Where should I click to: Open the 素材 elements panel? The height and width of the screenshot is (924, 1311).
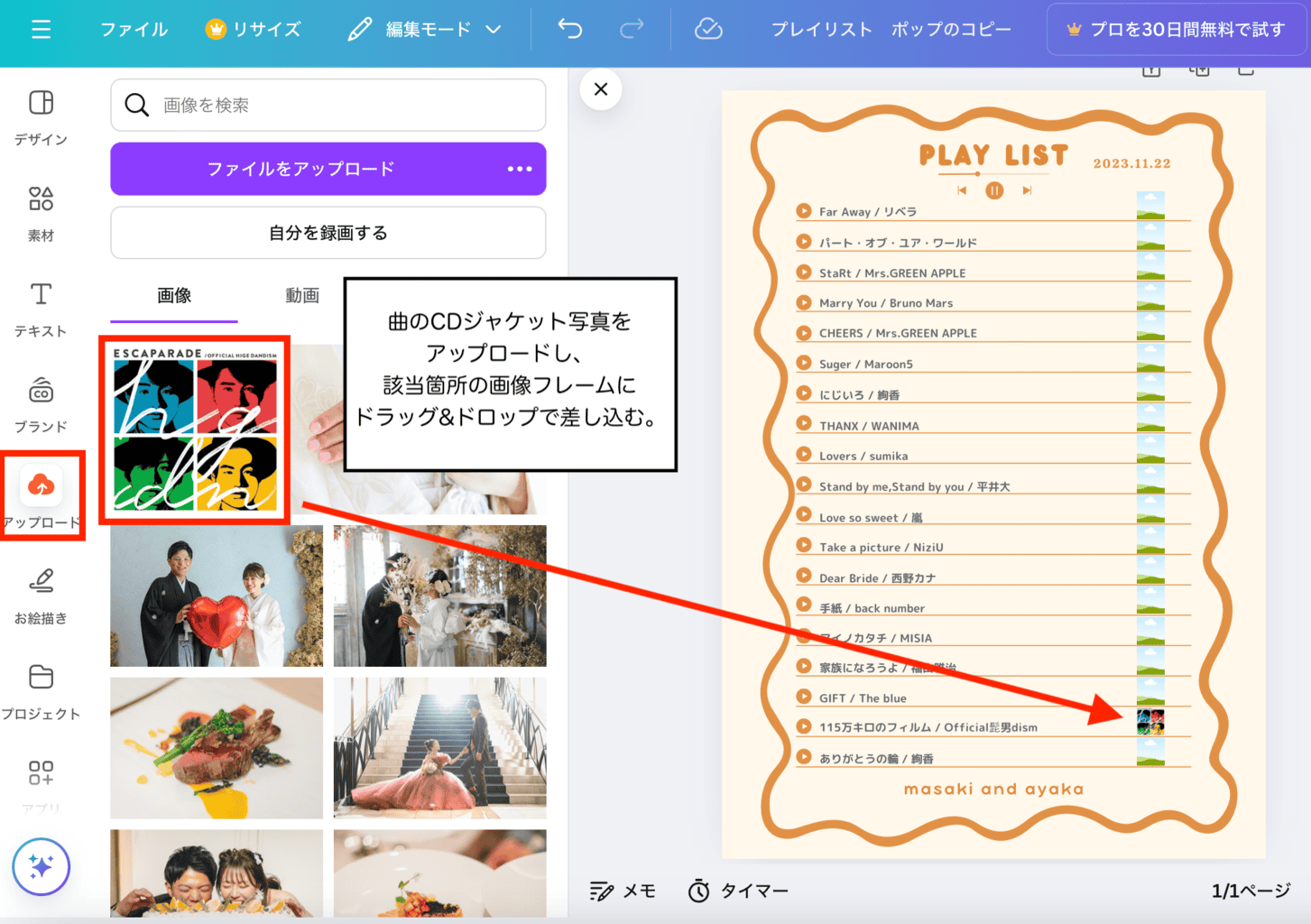tap(41, 213)
